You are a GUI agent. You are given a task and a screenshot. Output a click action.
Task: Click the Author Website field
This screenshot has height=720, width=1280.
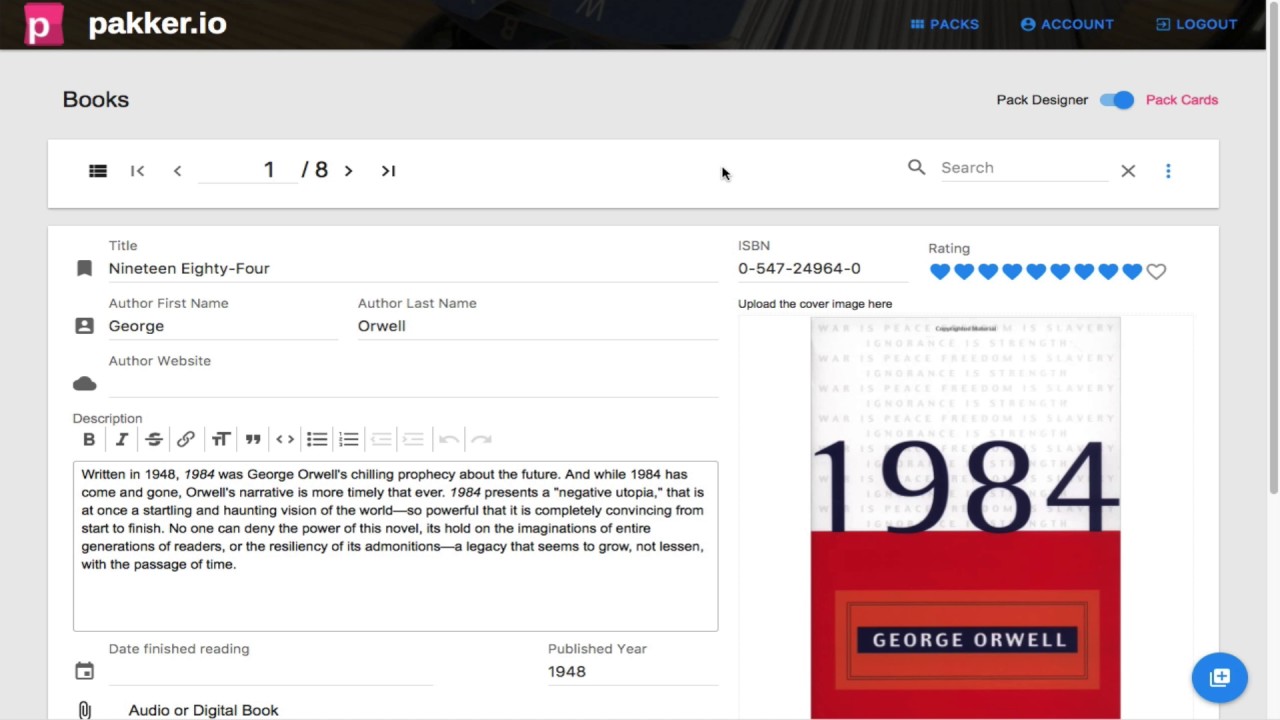pyautogui.click(x=413, y=384)
